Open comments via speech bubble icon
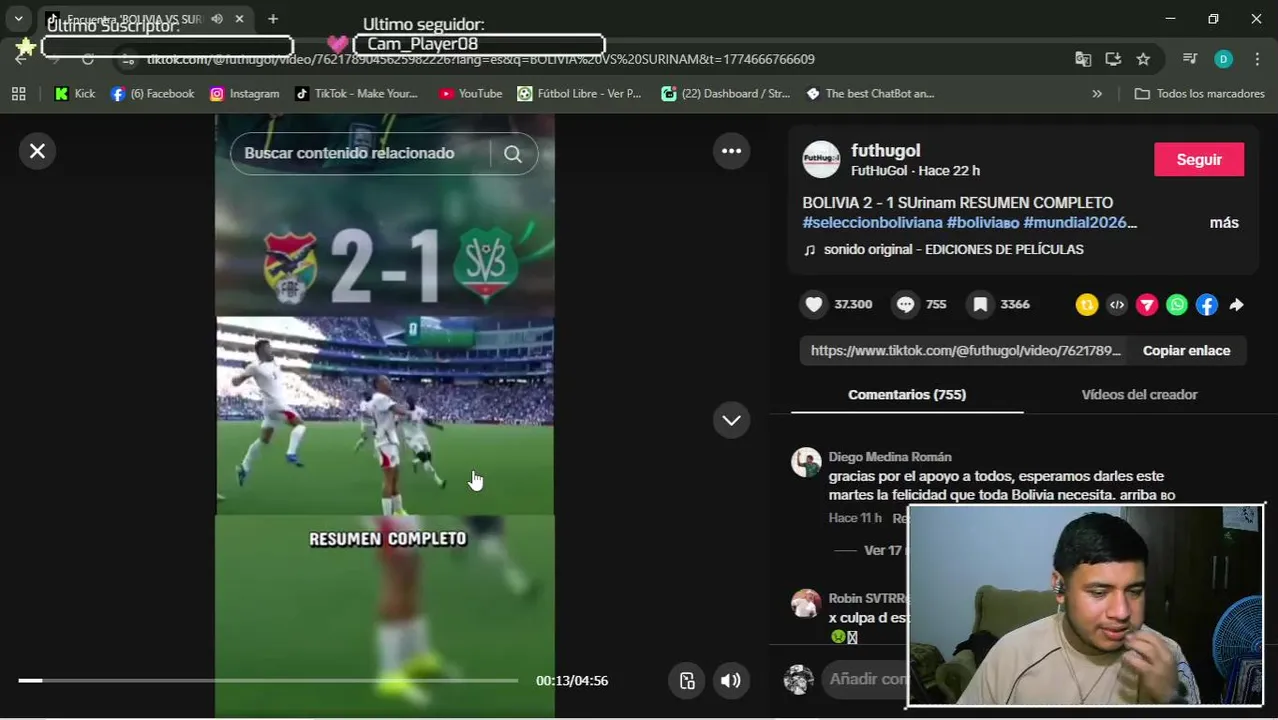The height and width of the screenshot is (720, 1278). click(905, 305)
